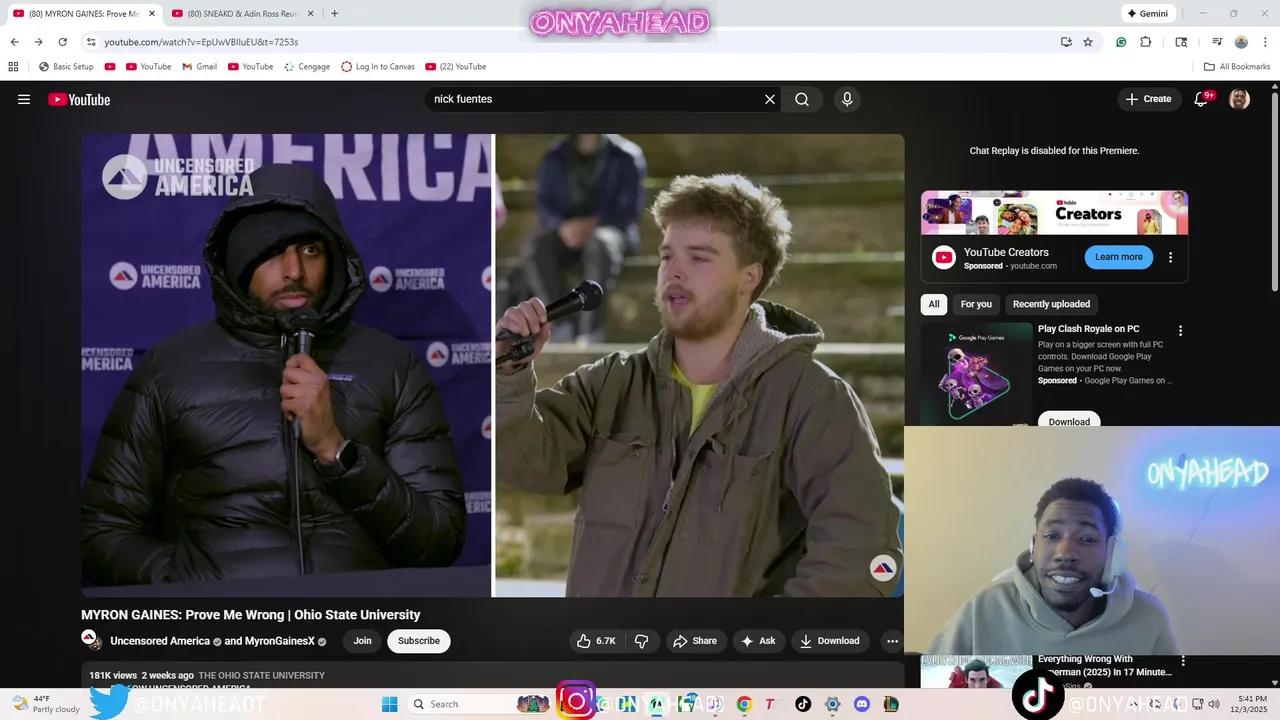Open Uncensored America channel link
This screenshot has width=1280, height=720.
(160, 641)
